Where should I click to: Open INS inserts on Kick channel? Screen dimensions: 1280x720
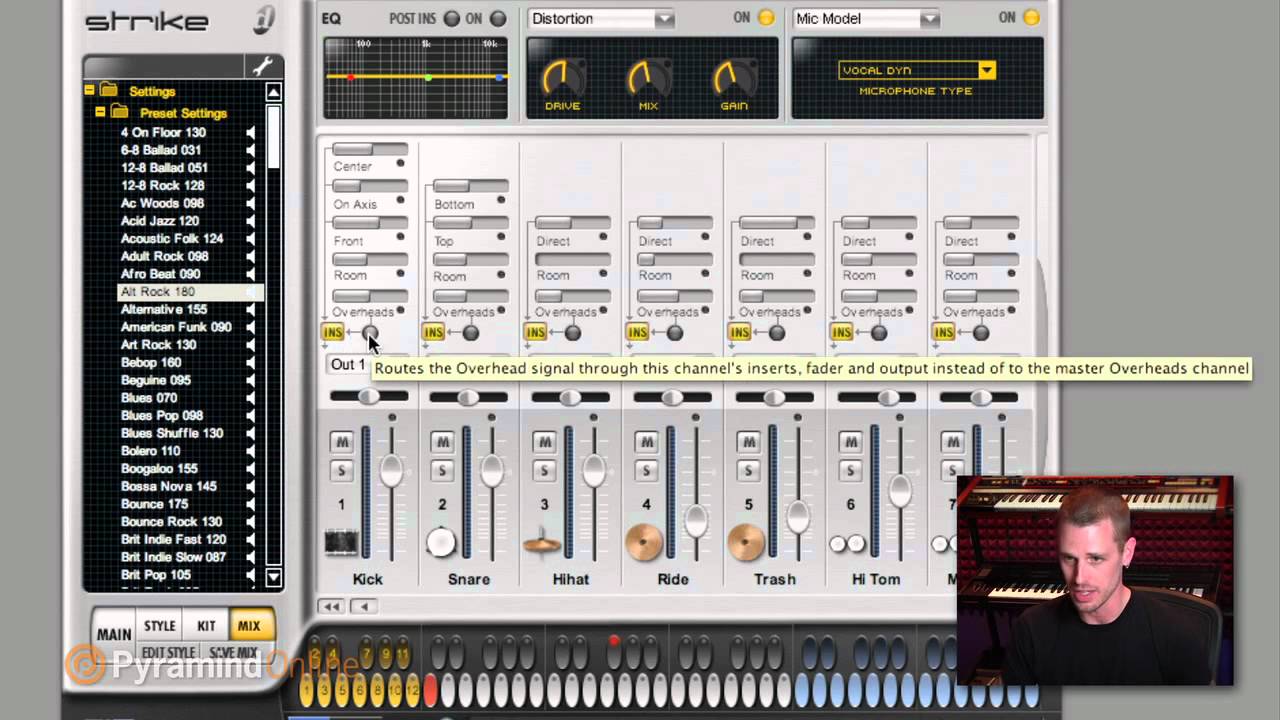click(x=332, y=333)
